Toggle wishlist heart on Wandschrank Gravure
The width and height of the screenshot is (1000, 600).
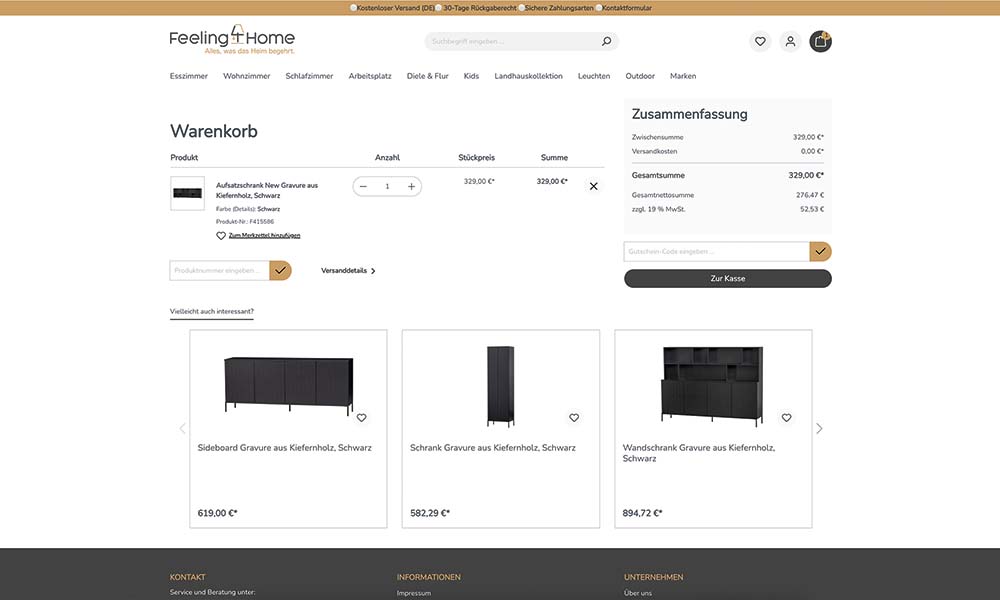[786, 418]
